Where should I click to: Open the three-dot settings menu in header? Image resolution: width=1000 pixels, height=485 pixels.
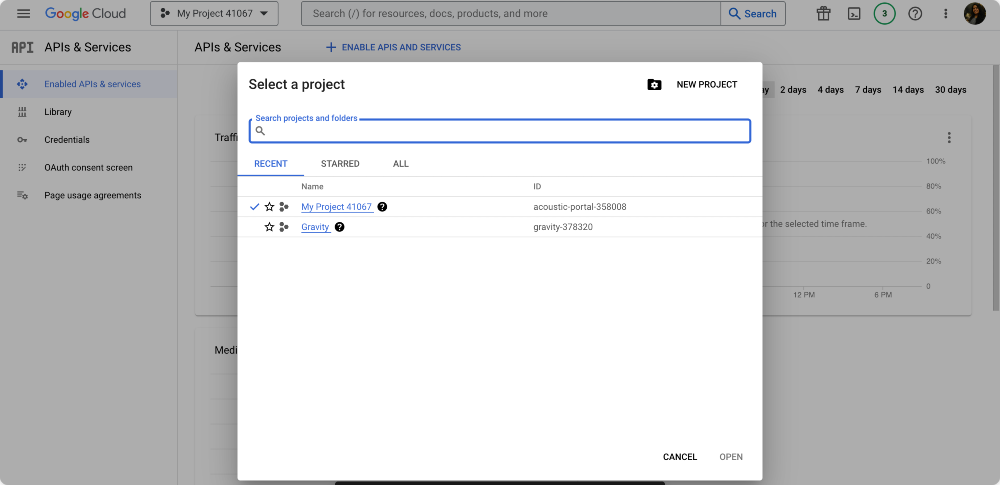tap(946, 13)
